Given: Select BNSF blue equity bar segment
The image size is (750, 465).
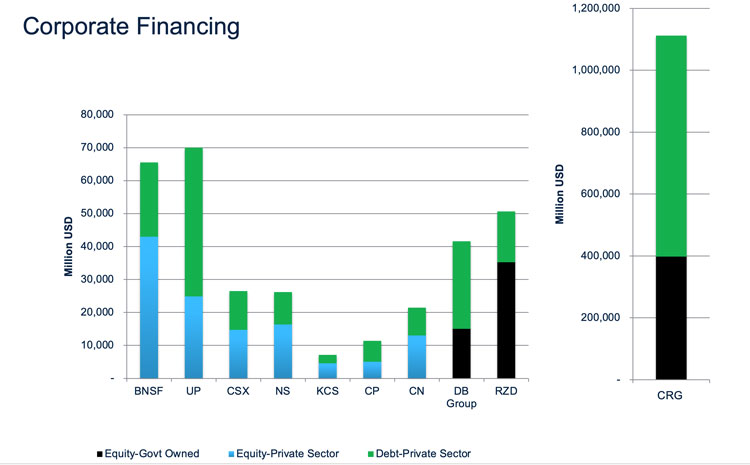Looking at the screenshot, I should (149, 307).
